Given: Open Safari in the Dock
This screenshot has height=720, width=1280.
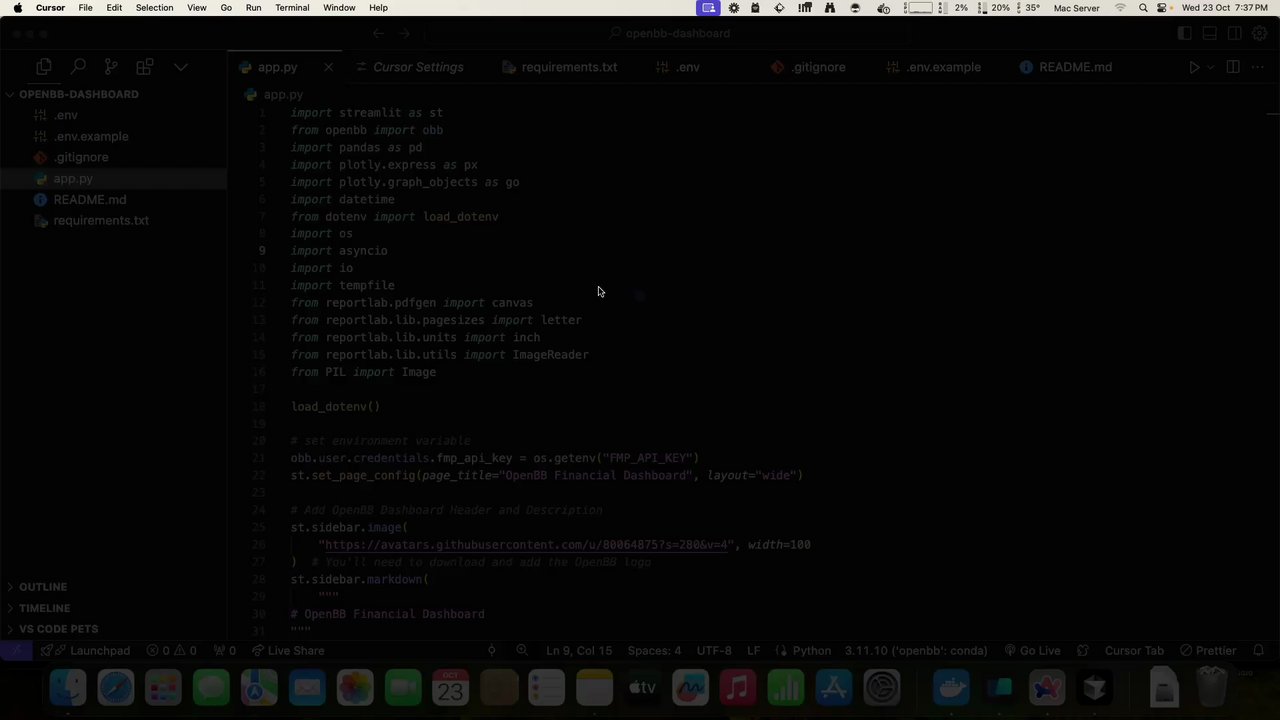Looking at the screenshot, I should point(115,688).
